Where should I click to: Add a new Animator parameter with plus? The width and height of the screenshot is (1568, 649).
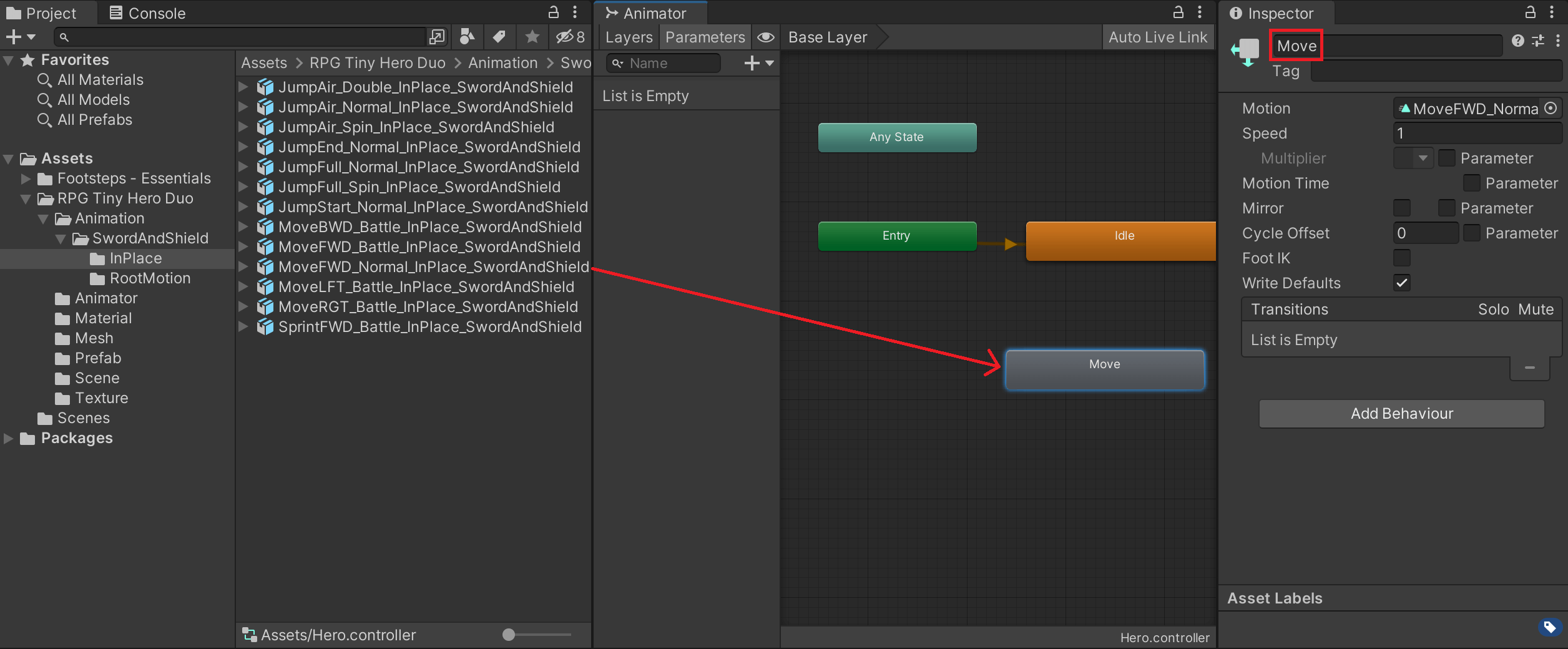[759, 63]
